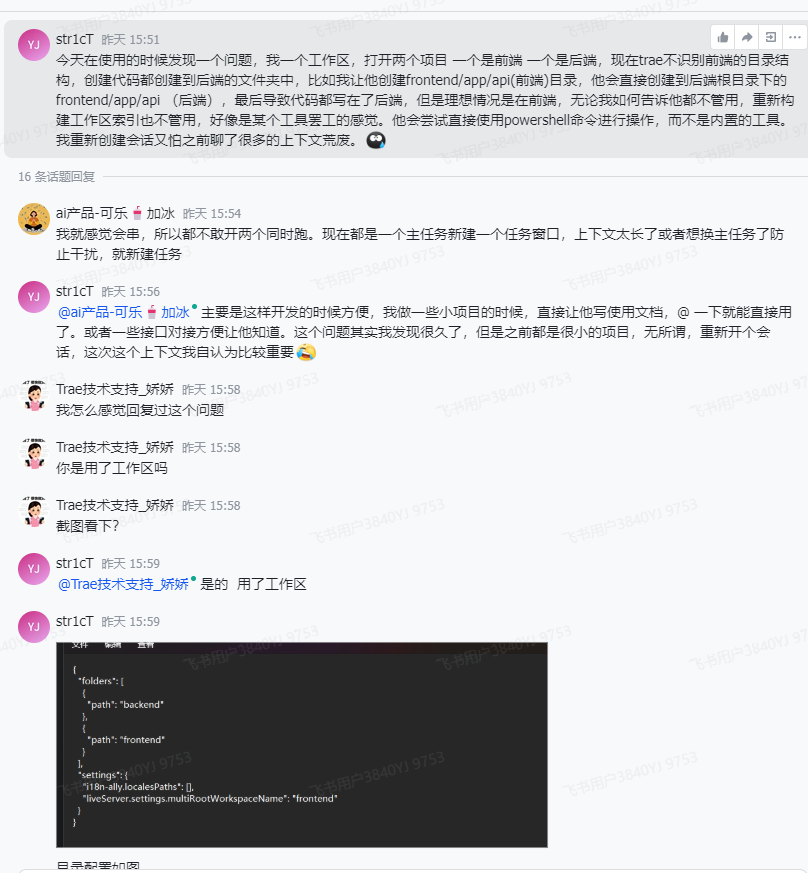Image resolution: width=808 pixels, height=873 pixels.
Task: Click the name ai产品-可乐 加冰 at 15:54
Action: (115, 213)
